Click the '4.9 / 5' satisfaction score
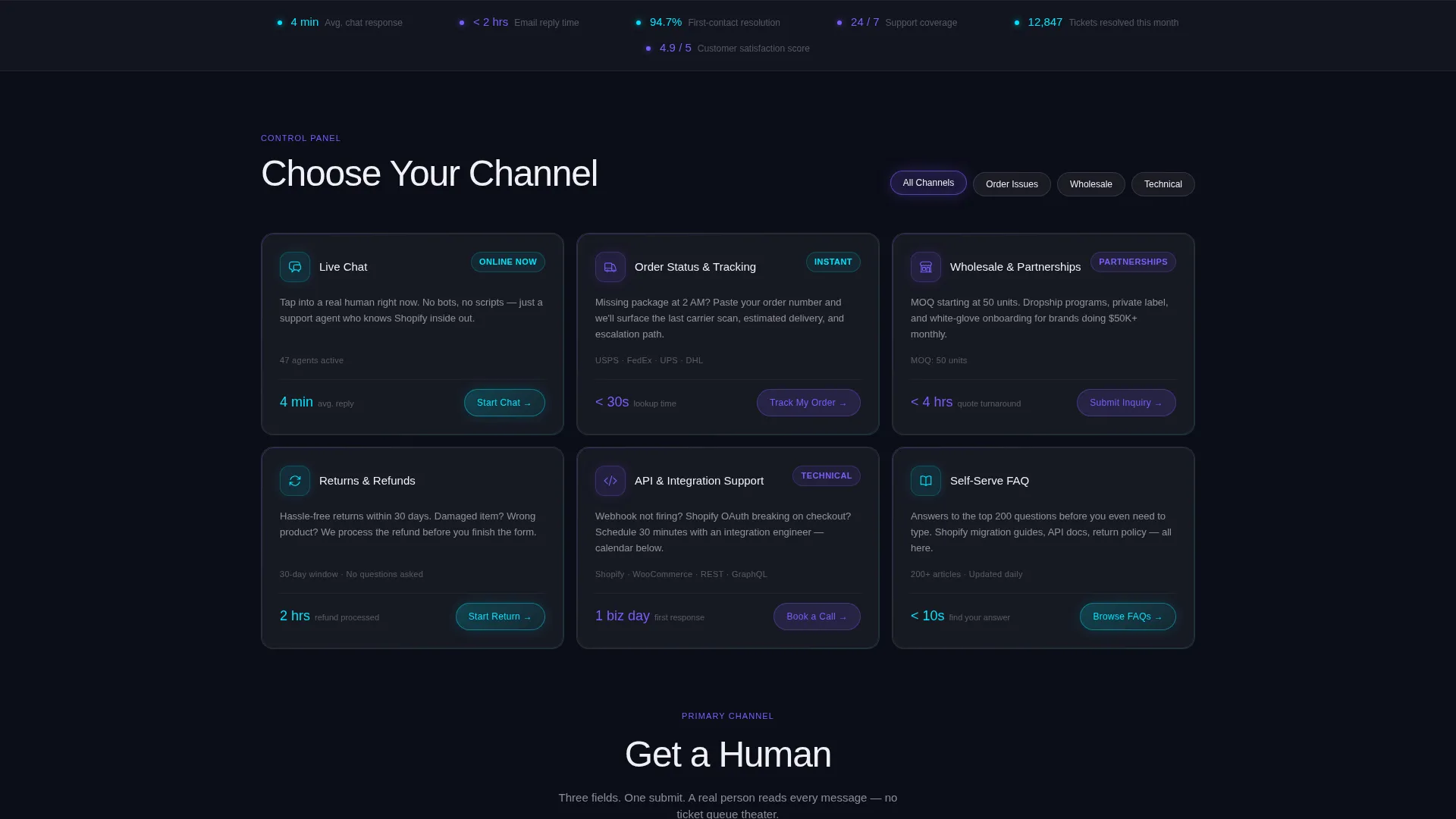 coord(676,48)
